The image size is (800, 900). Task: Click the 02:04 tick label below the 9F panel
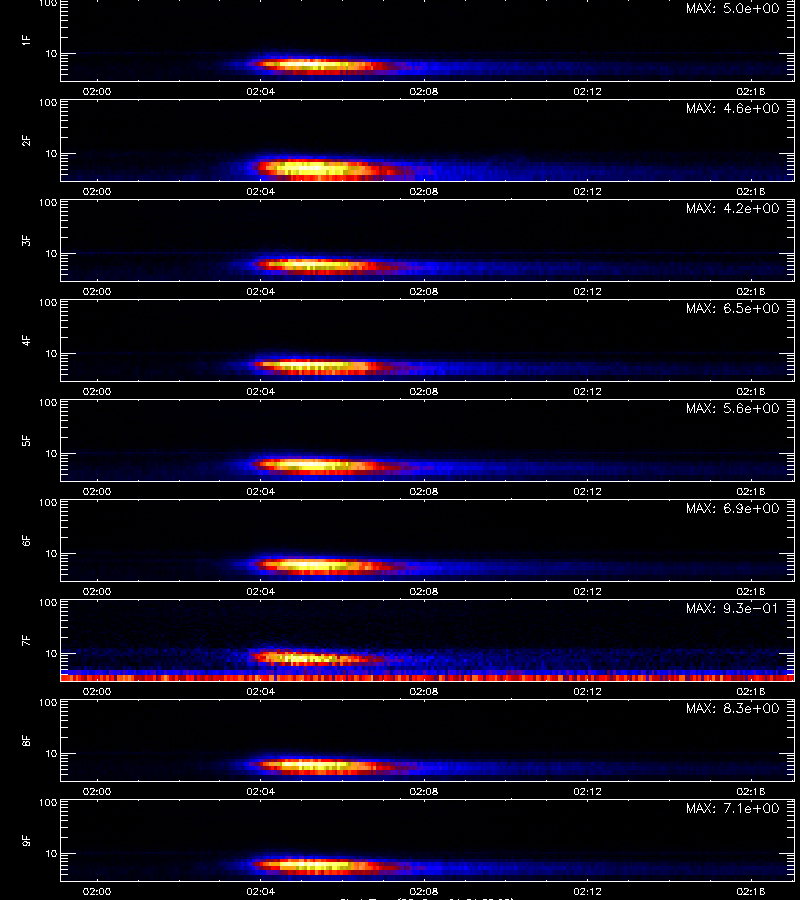(261, 891)
